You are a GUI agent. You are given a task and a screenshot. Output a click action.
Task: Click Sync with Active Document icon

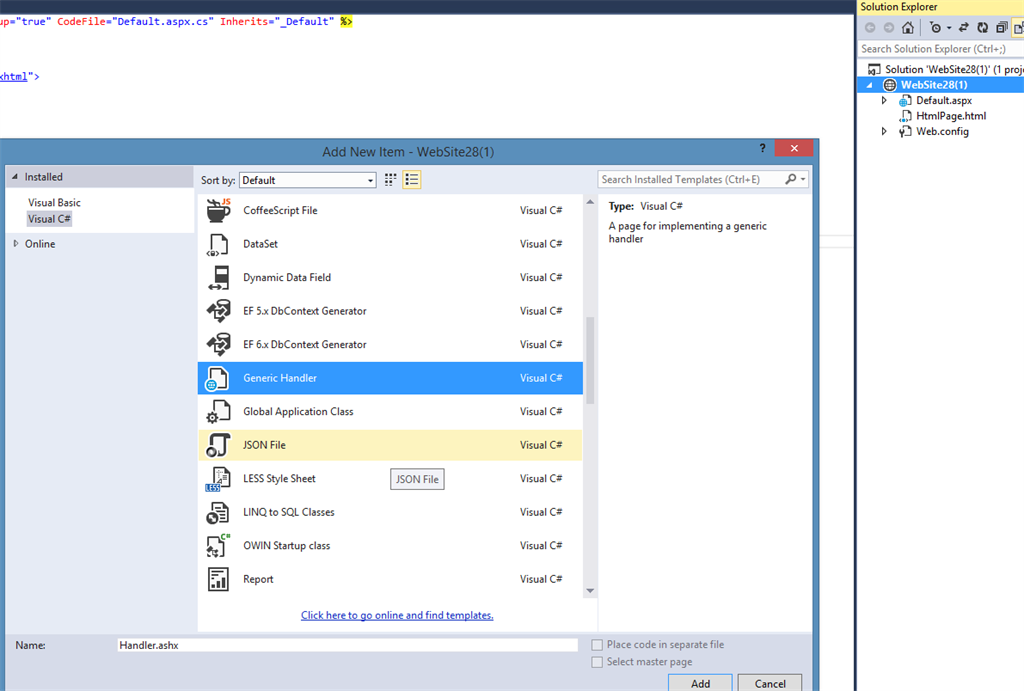pyautogui.click(x=963, y=27)
